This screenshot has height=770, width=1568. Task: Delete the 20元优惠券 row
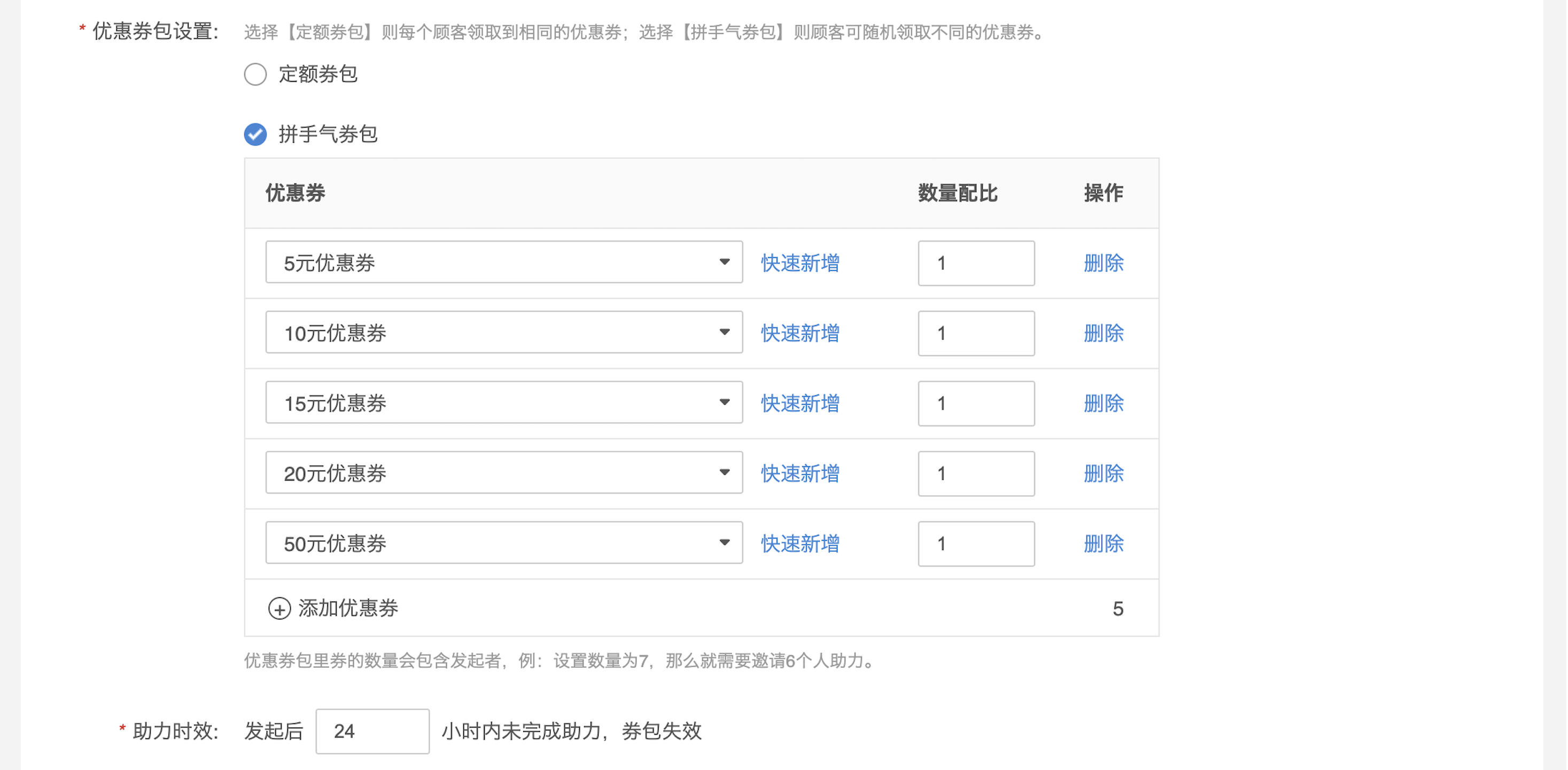1103,473
